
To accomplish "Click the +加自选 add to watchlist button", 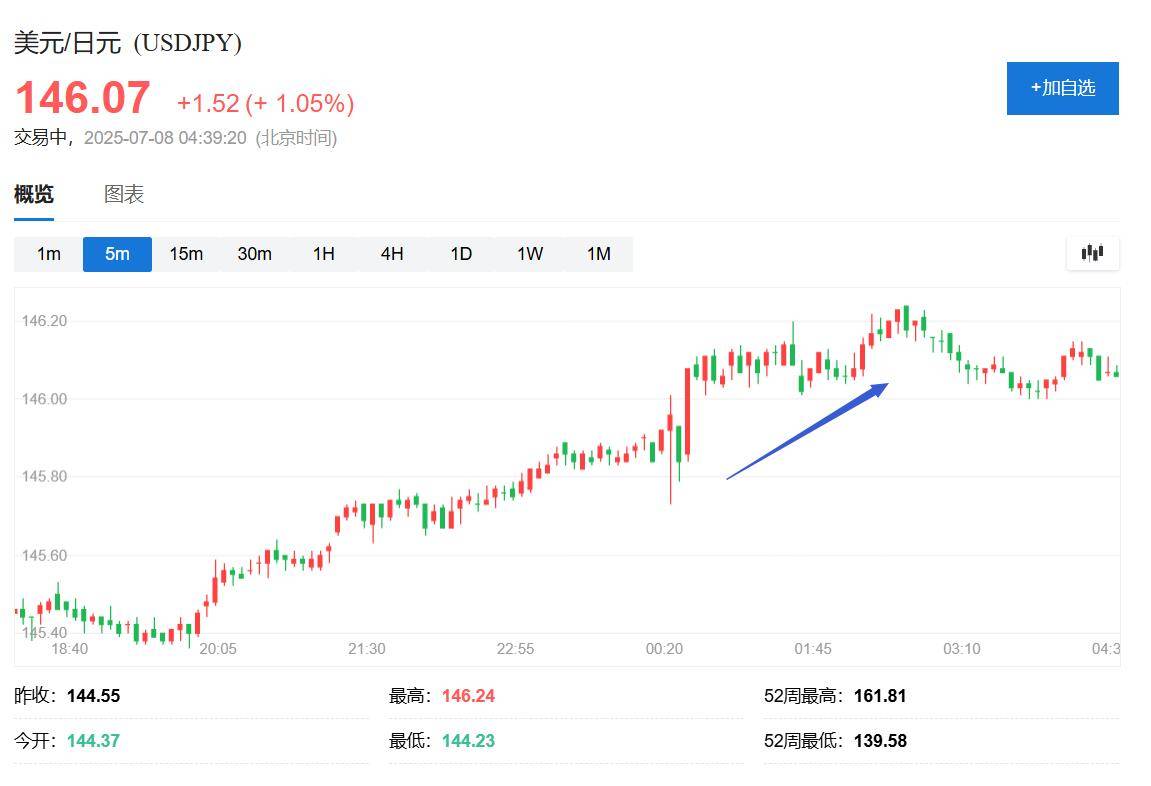I will [x=1062, y=88].
